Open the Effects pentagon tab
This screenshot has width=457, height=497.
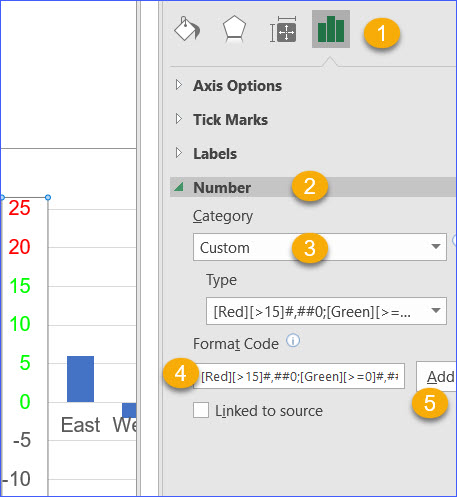(234, 29)
